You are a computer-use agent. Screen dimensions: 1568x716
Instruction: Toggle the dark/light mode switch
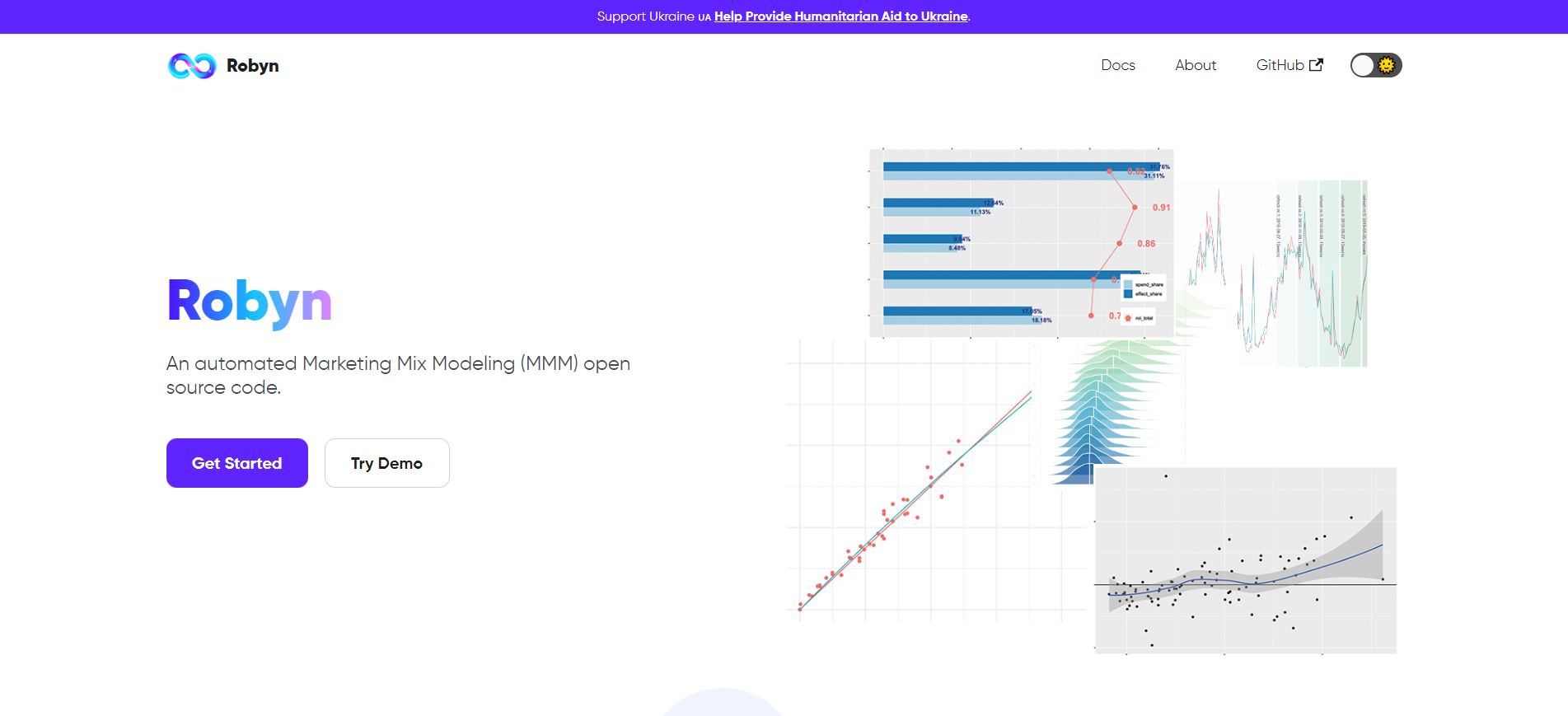coord(1376,65)
